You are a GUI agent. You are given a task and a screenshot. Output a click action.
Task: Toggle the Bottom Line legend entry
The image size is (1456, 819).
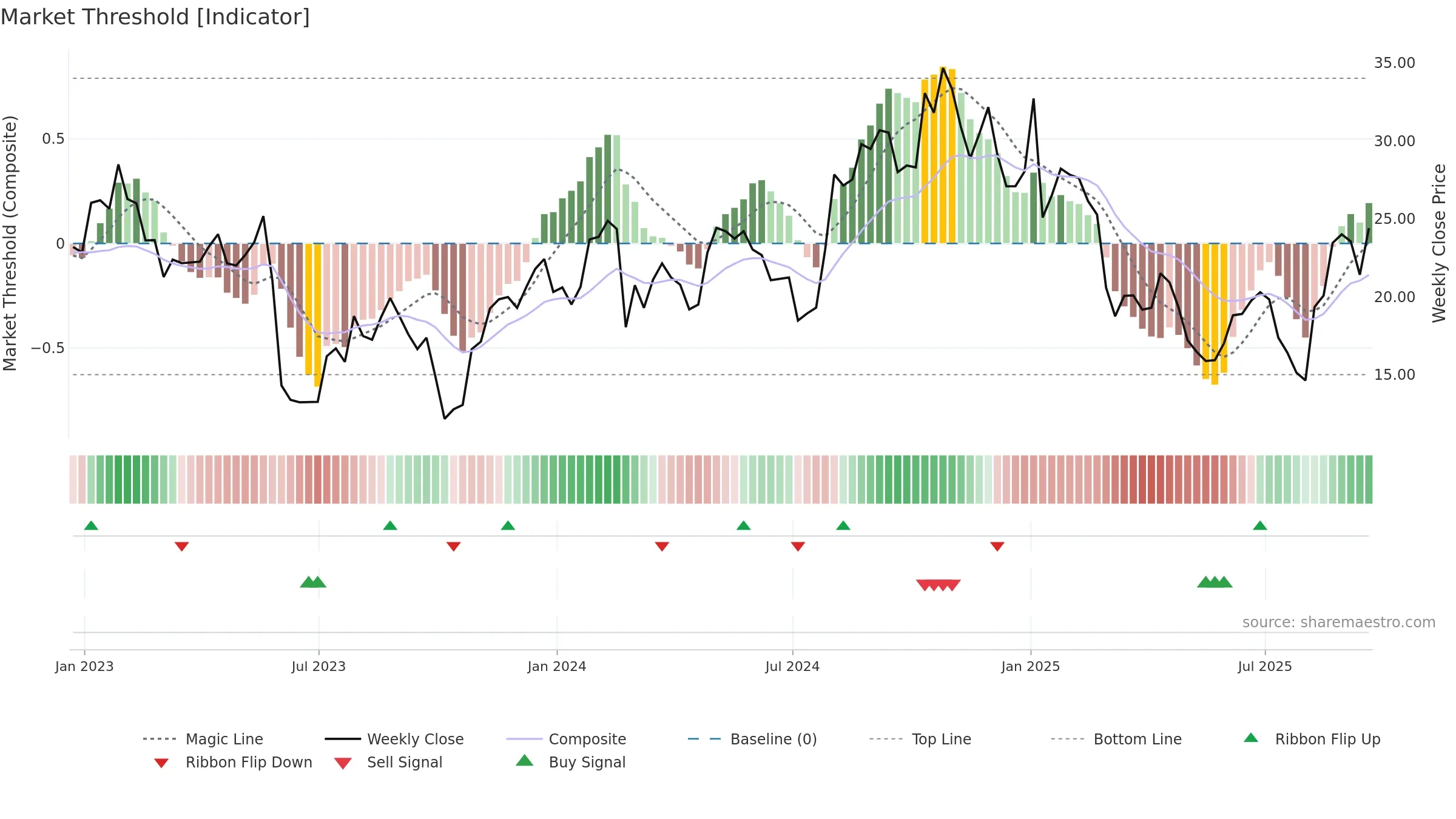point(1116,739)
